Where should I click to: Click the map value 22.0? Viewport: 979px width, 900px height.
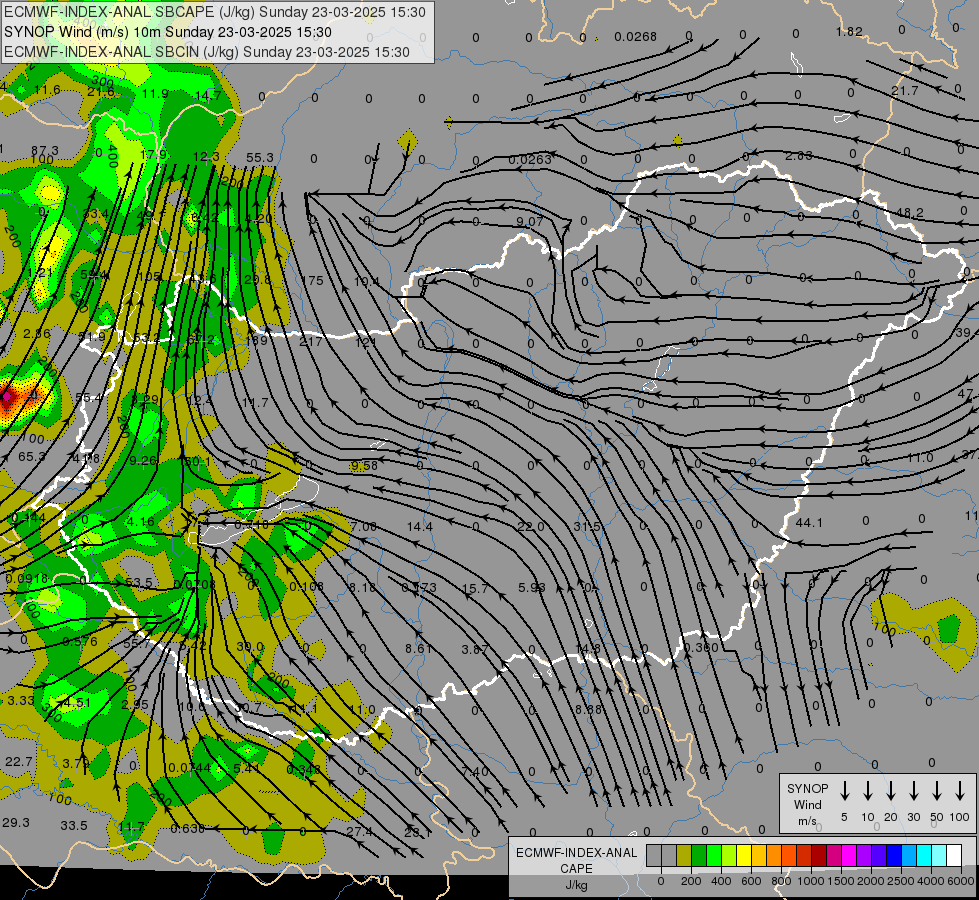531,527
